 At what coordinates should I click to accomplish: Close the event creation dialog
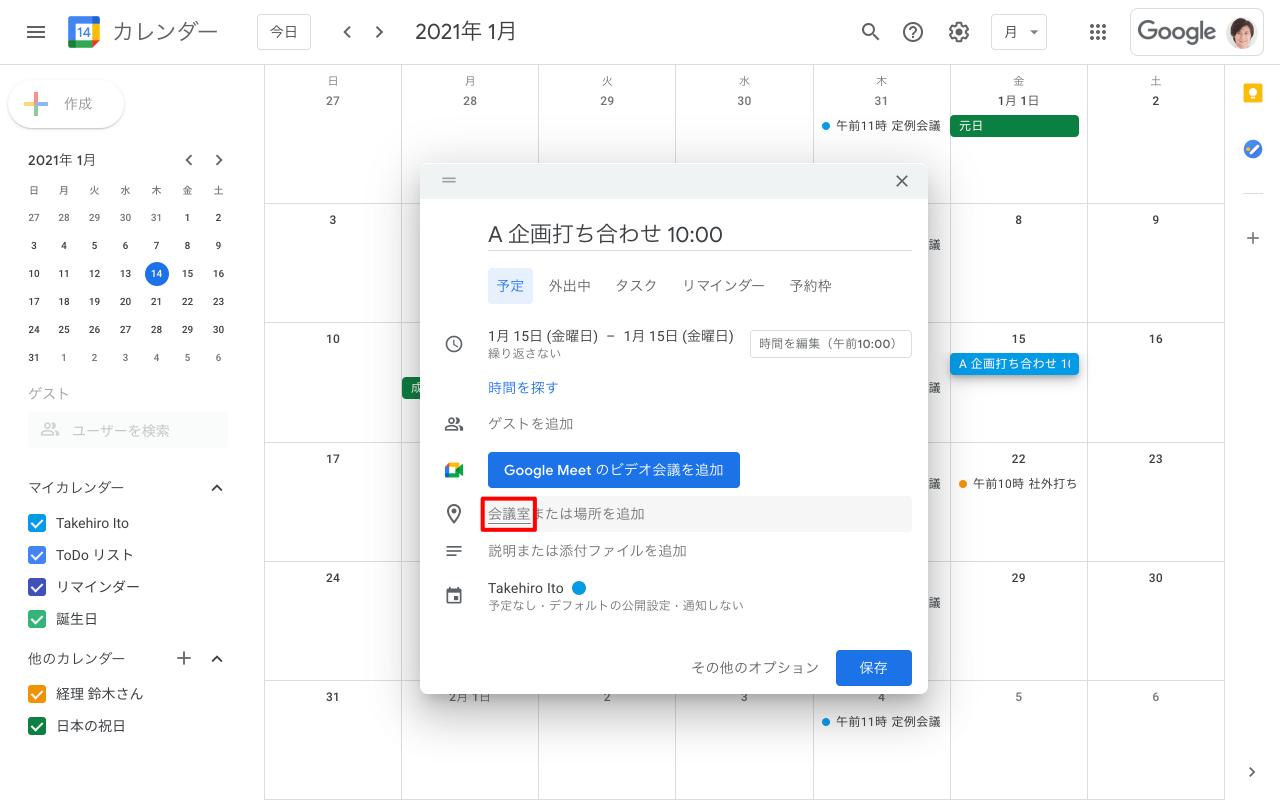(x=902, y=181)
